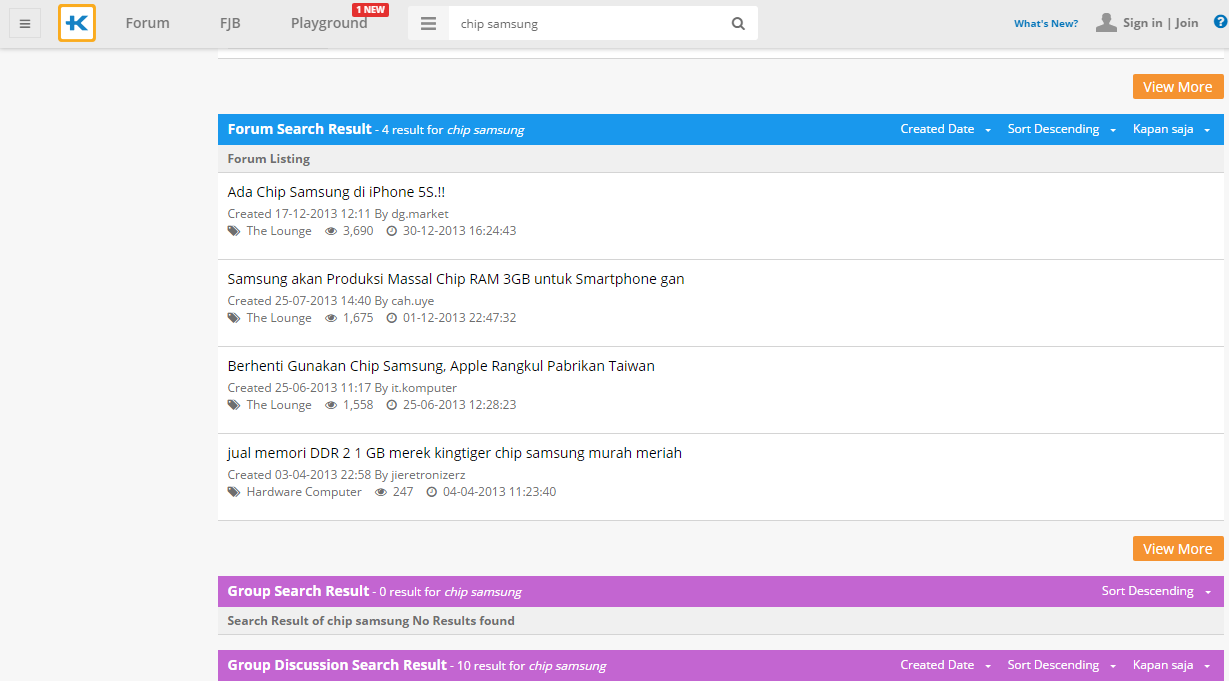The width and height of the screenshot is (1229, 685).
Task: Open Hardware Computer forum tag
Action: tap(304, 492)
